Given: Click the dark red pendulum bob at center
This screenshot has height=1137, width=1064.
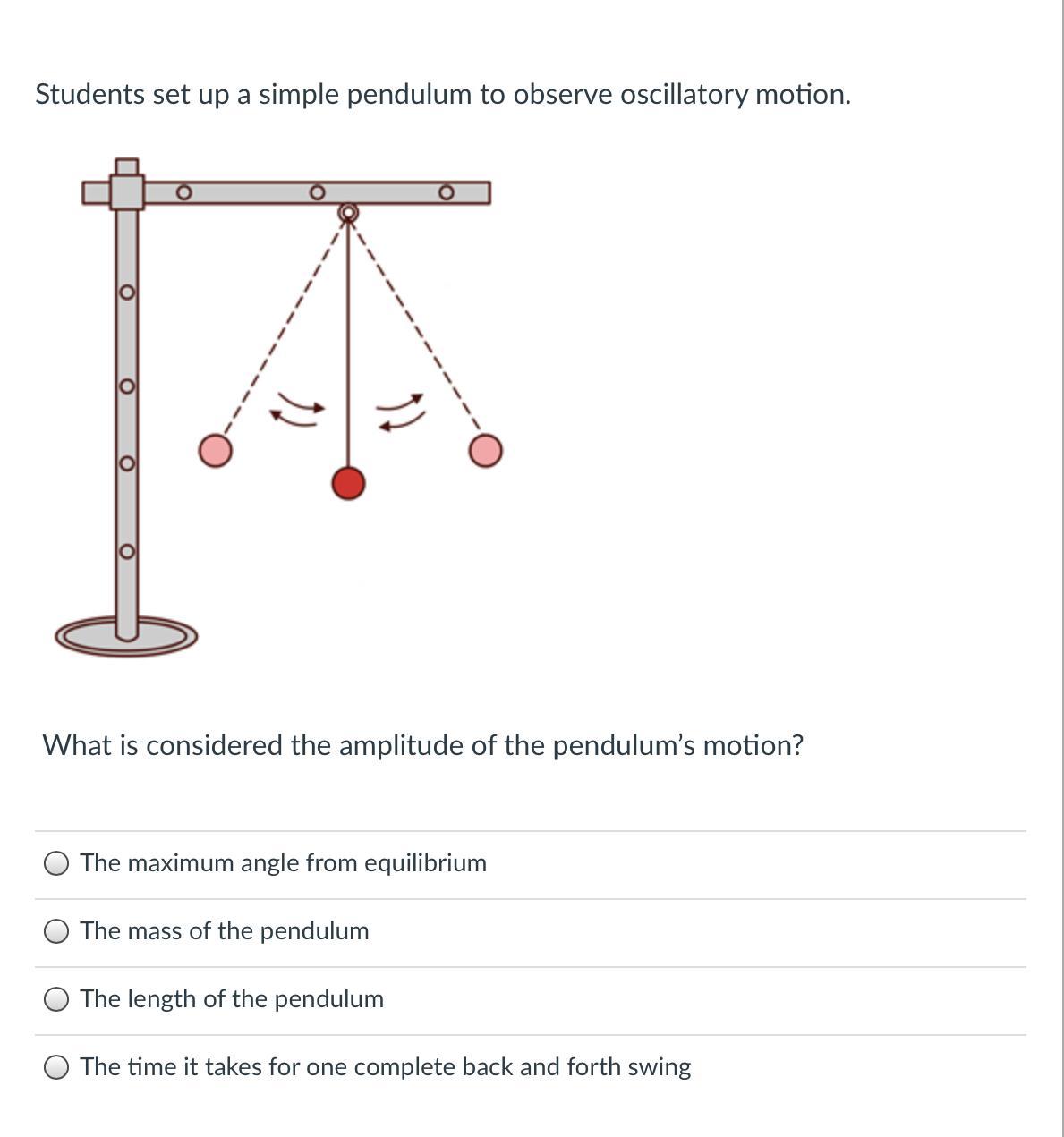Looking at the screenshot, I should [348, 483].
